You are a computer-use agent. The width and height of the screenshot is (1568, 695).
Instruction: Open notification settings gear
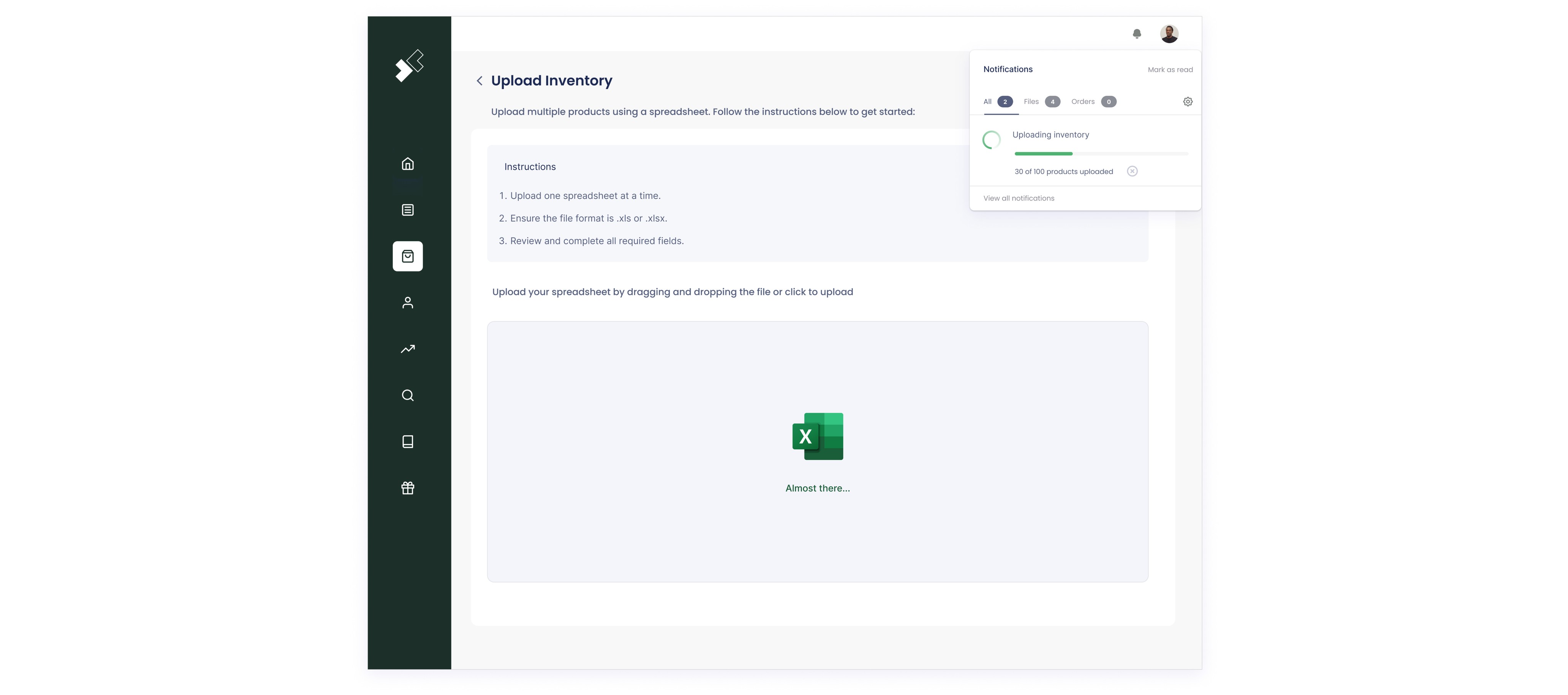click(1187, 102)
